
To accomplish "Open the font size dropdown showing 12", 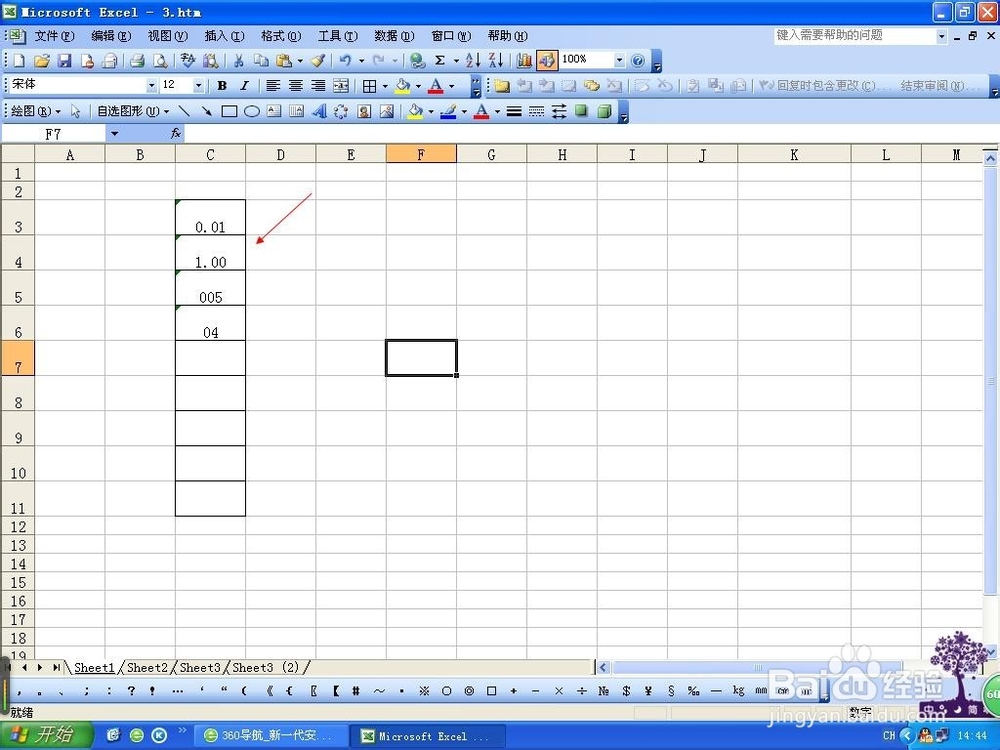I will (198, 85).
